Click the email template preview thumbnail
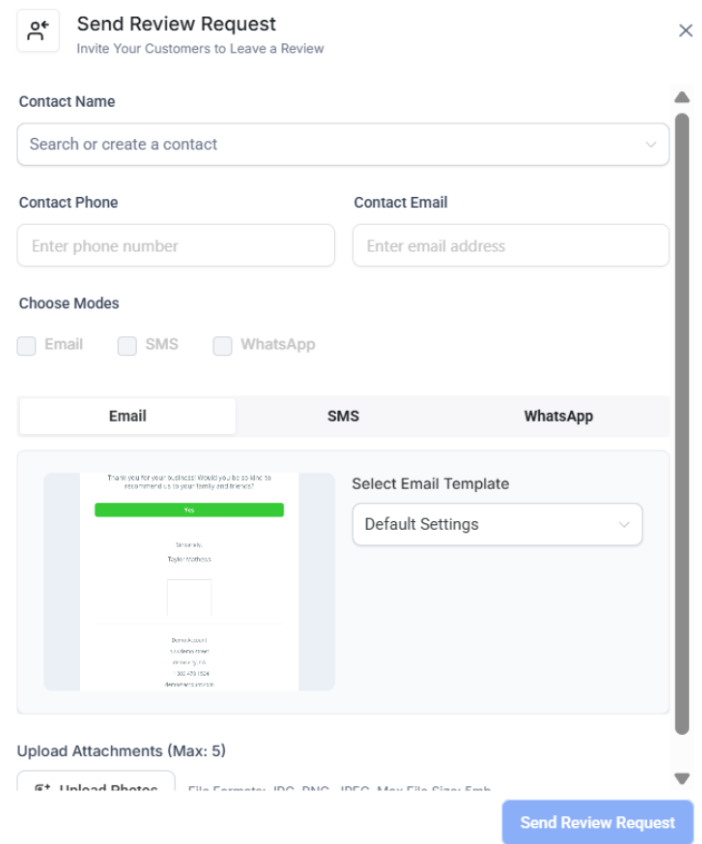 coord(189,581)
